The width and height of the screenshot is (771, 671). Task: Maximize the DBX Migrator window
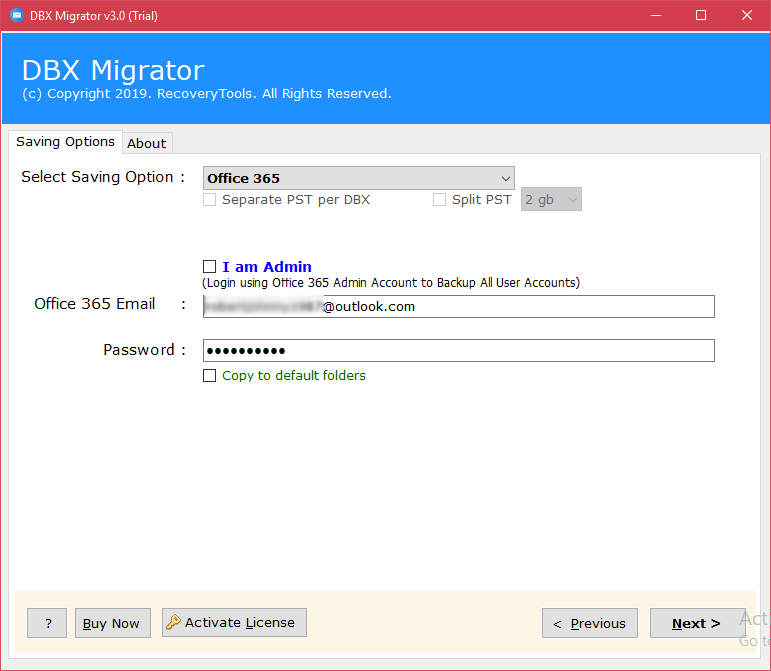coord(701,15)
